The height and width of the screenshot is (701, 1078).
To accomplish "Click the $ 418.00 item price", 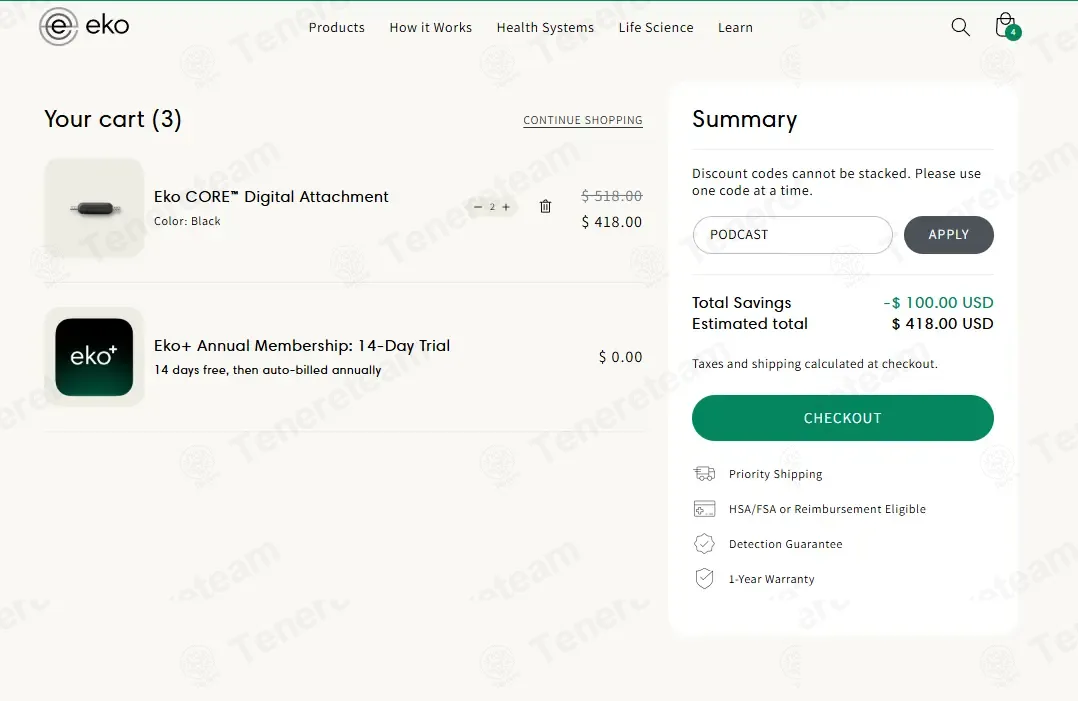I will point(611,222).
